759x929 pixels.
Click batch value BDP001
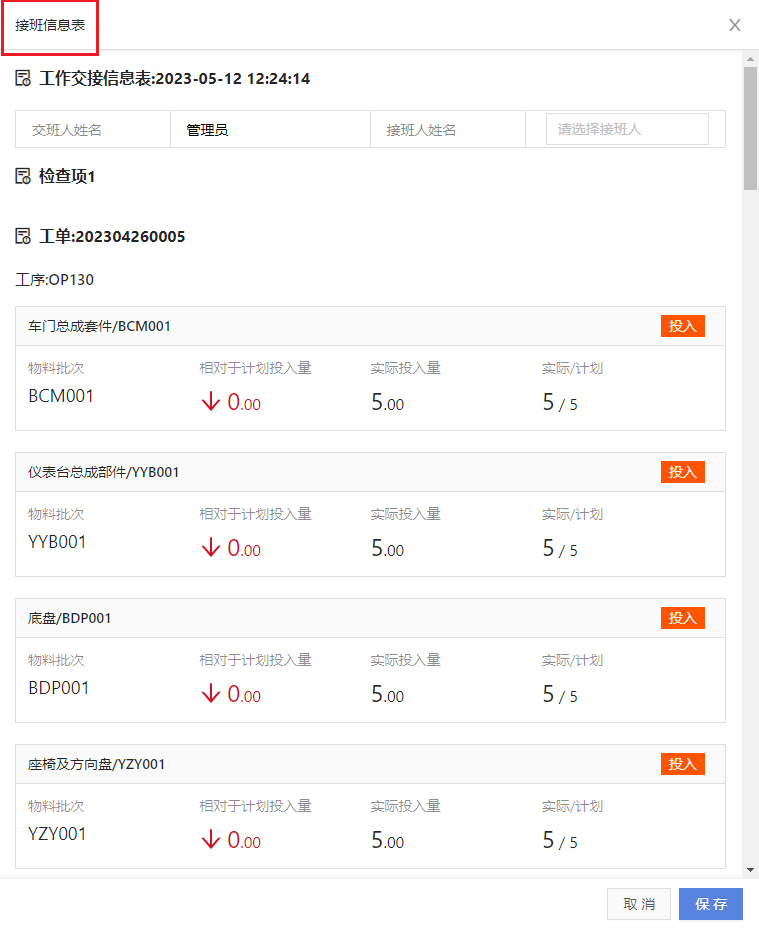pos(59,688)
